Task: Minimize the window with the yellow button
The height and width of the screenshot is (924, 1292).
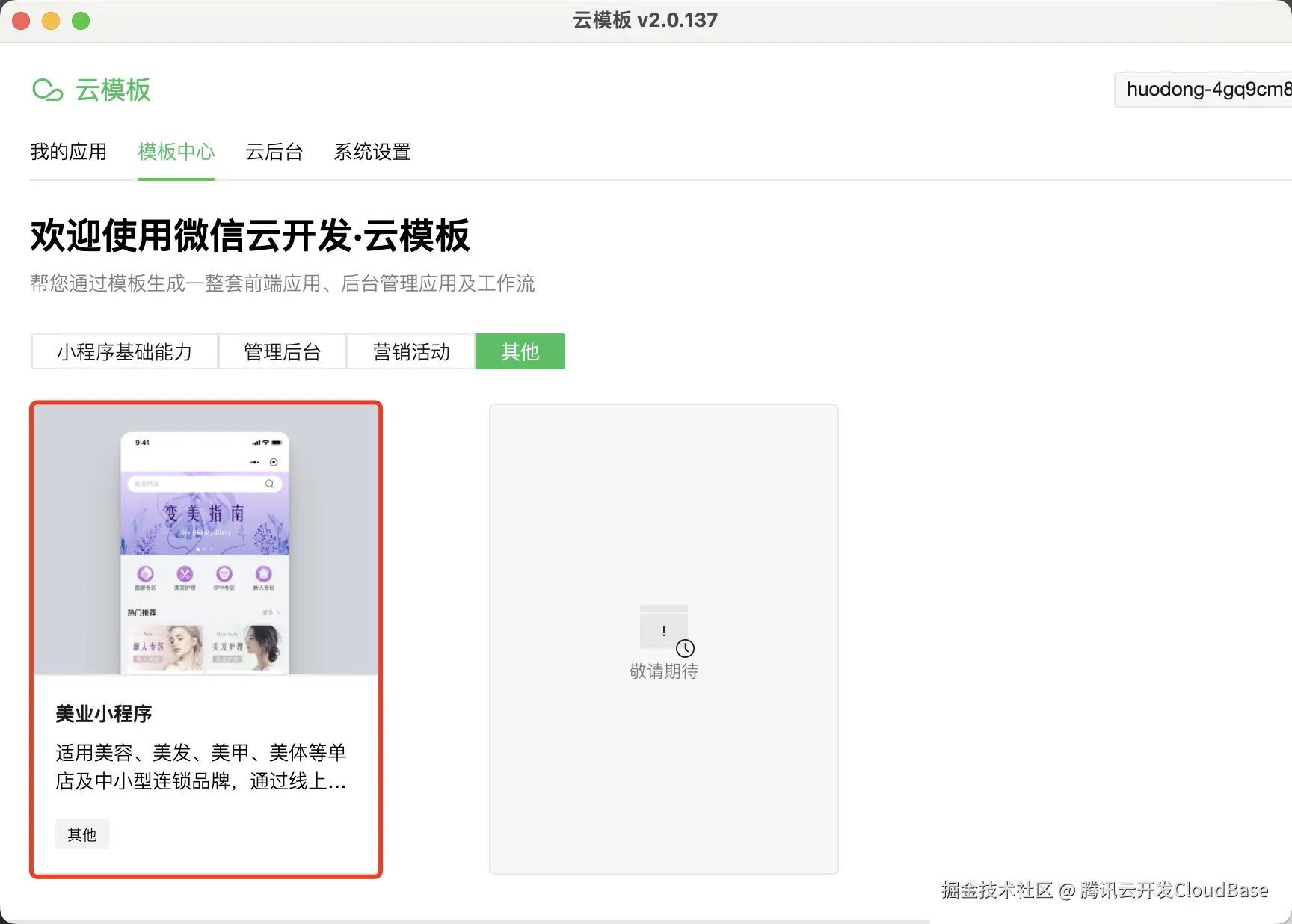Action: (x=51, y=21)
